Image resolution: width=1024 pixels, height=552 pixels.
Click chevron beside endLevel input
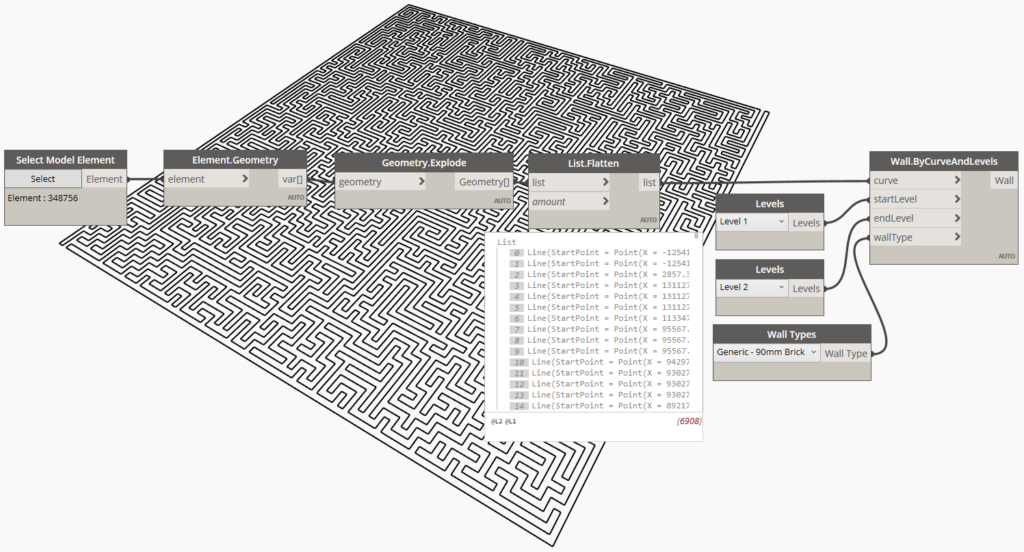click(x=957, y=218)
